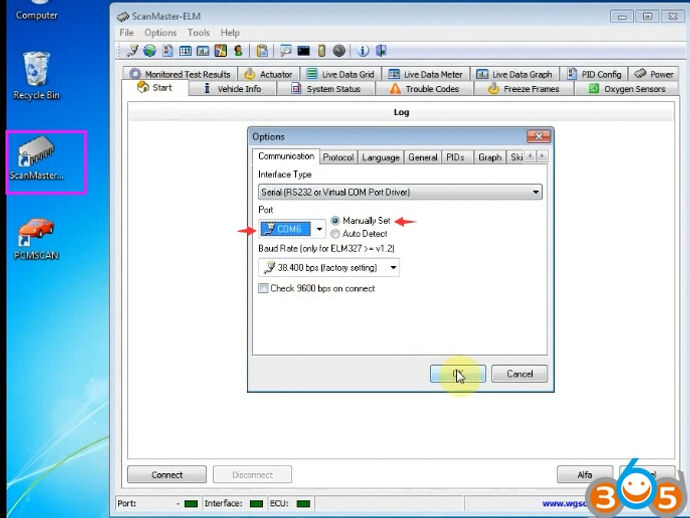Click the speech bubble toolbar icon
This screenshot has height=518, width=690.
click(286, 51)
